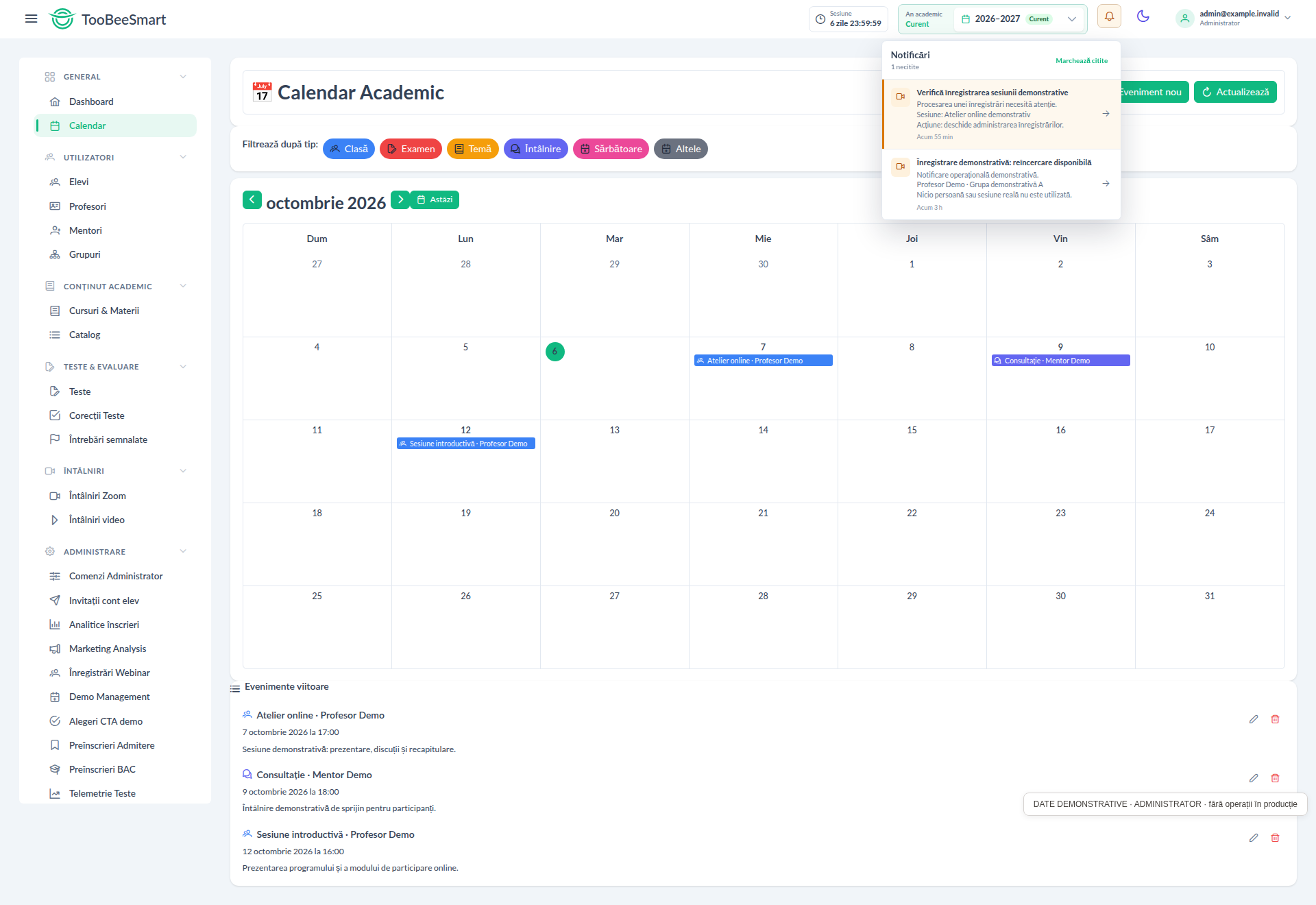Click the Actualizează refresh button
Viewport: 1316px width, 905px height.
[x=1235, y=92]
